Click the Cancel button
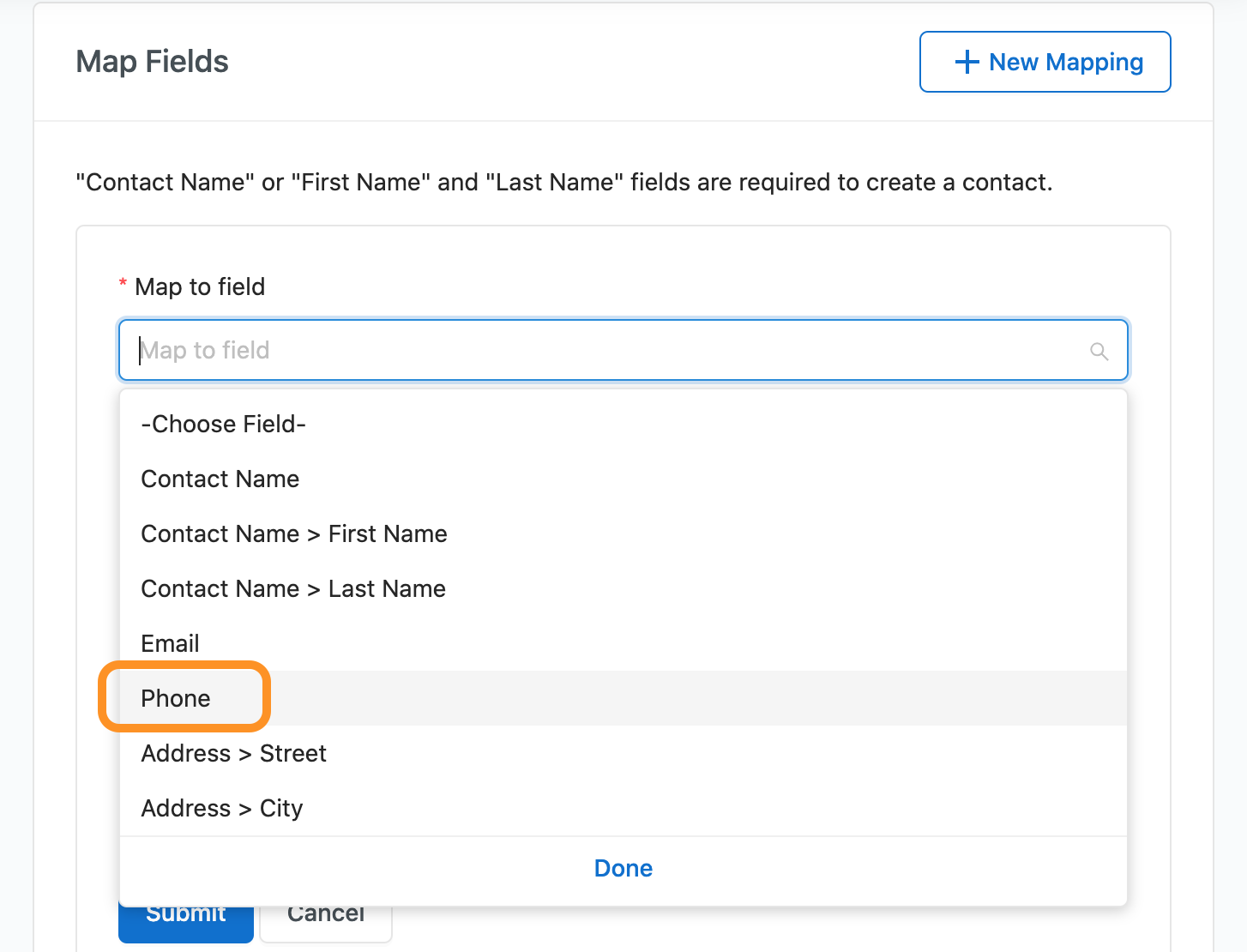 pos(326,925)
